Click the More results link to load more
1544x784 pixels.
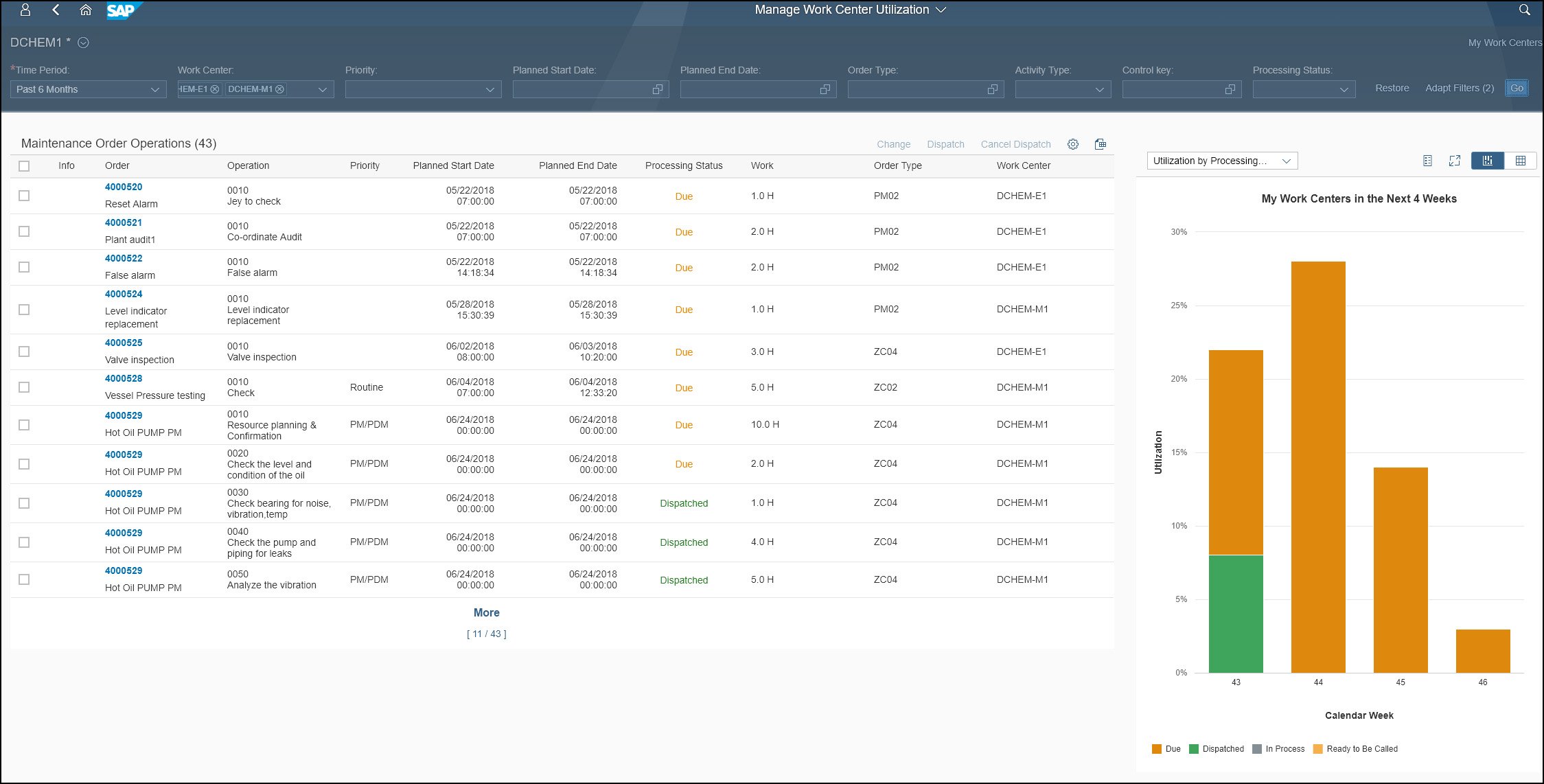486,612
